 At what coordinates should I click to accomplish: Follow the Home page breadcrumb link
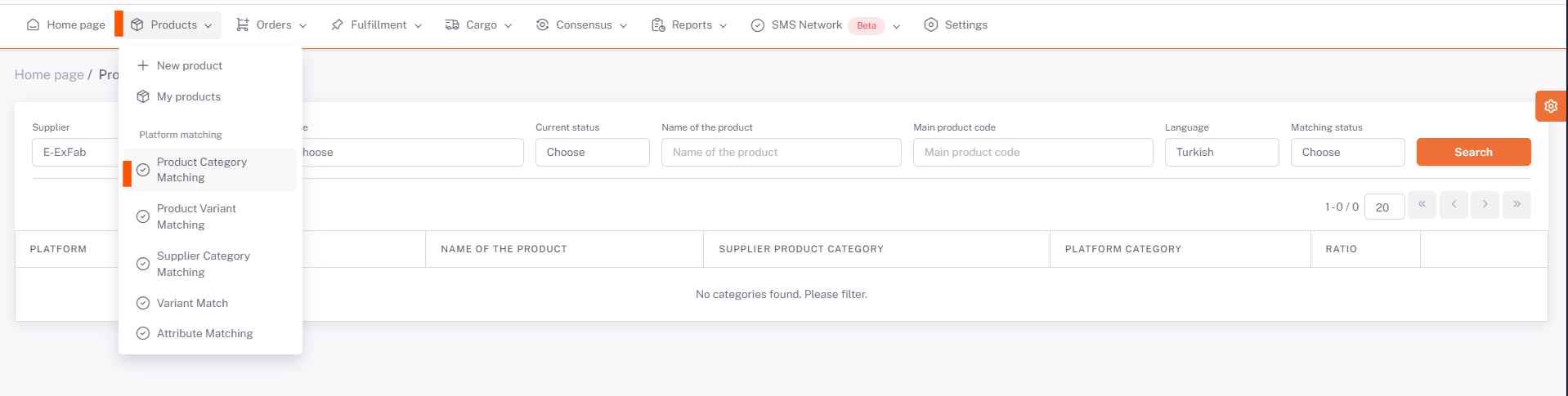pyautogui.click(x=49, y=74)
